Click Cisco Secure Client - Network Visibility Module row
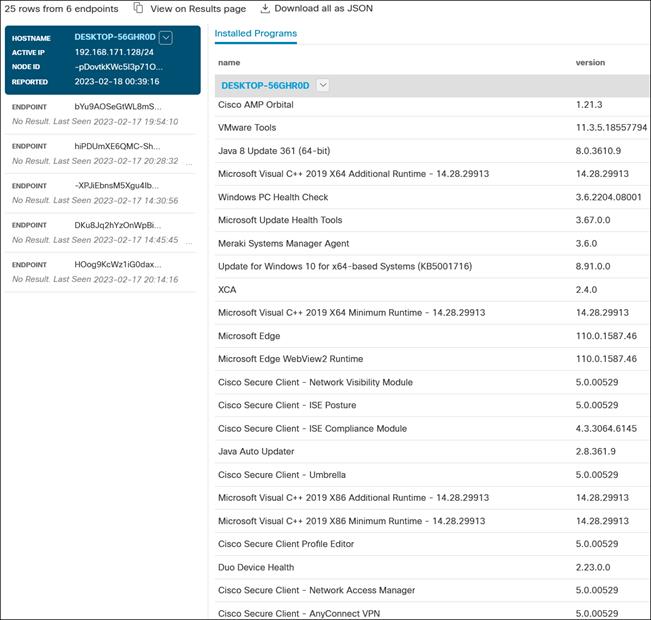651x620 pixels. (x=432, y=382)
